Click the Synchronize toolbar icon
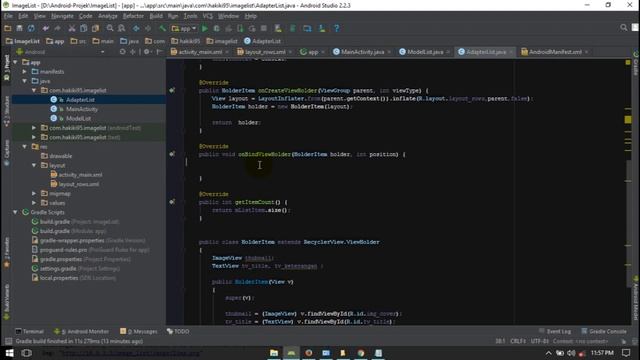640x360 pixels. [31, 28]
